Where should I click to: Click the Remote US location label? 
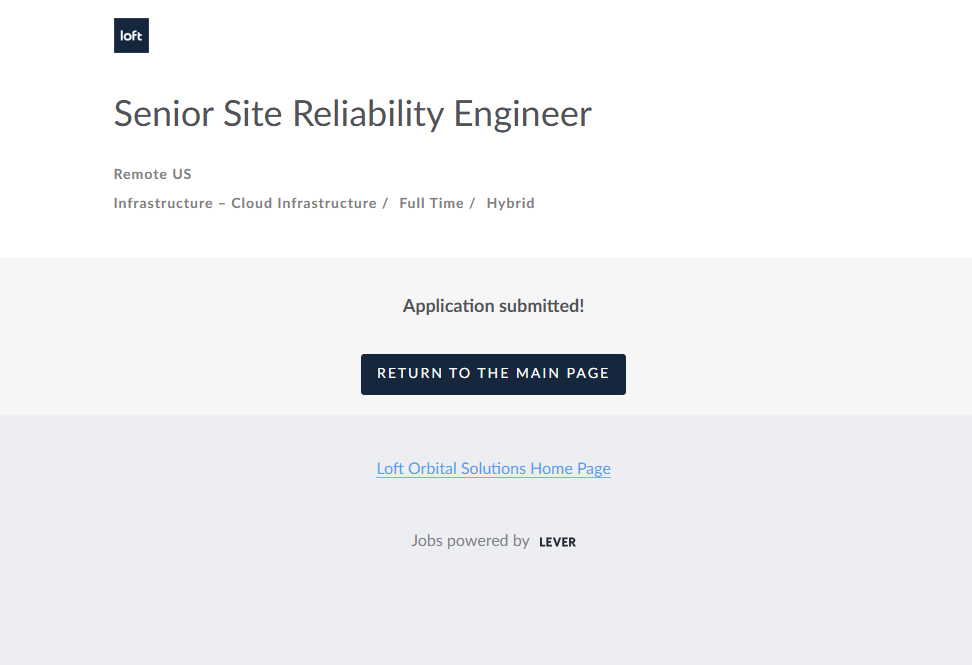coord(152,174)
